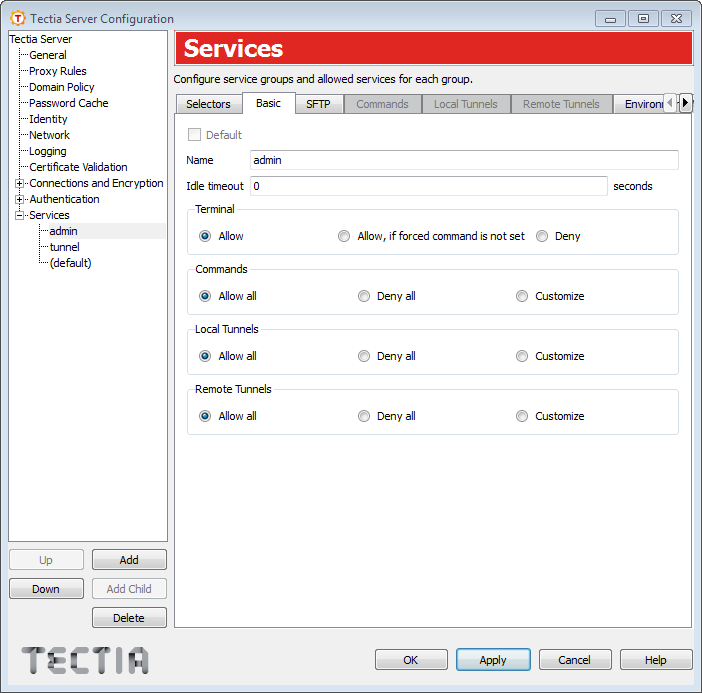This screenshot has width=702, height=693.
Task: Select Connections and Encryption tree item
Action: click(x=96, y=183)
